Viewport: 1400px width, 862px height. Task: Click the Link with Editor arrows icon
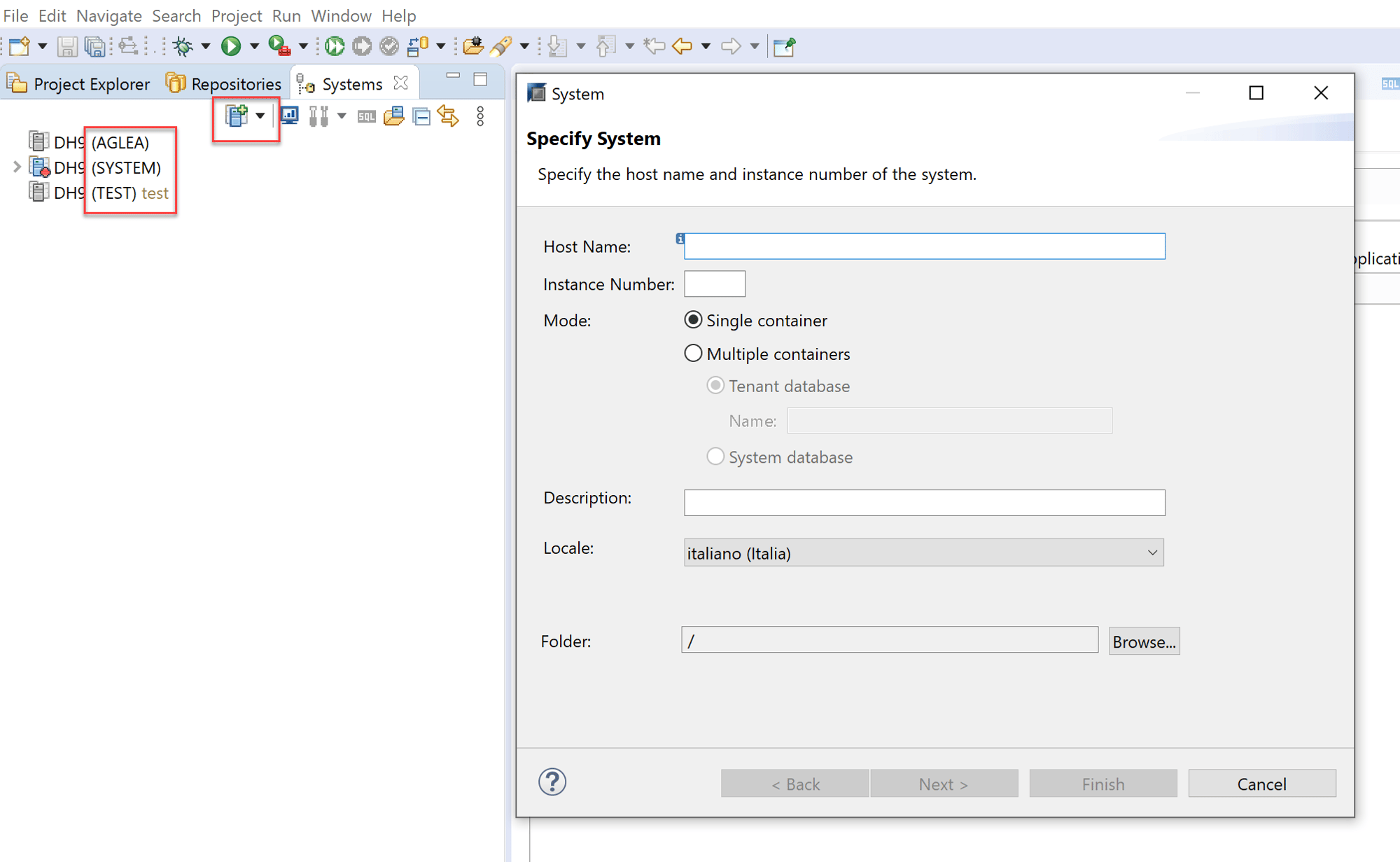pyautogui.click(x=449, y=116)
